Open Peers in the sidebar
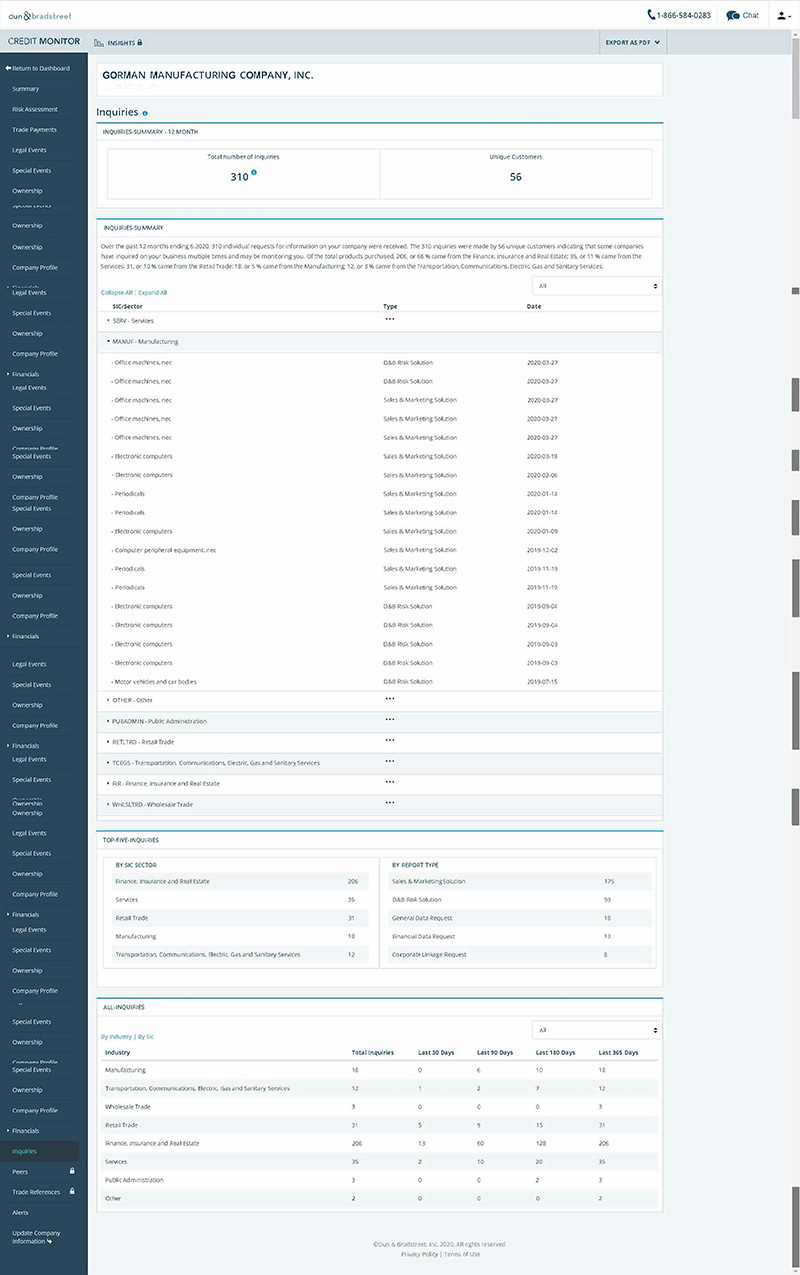800x1275 pixels. pyautogui.click(x=20, y=1171)
